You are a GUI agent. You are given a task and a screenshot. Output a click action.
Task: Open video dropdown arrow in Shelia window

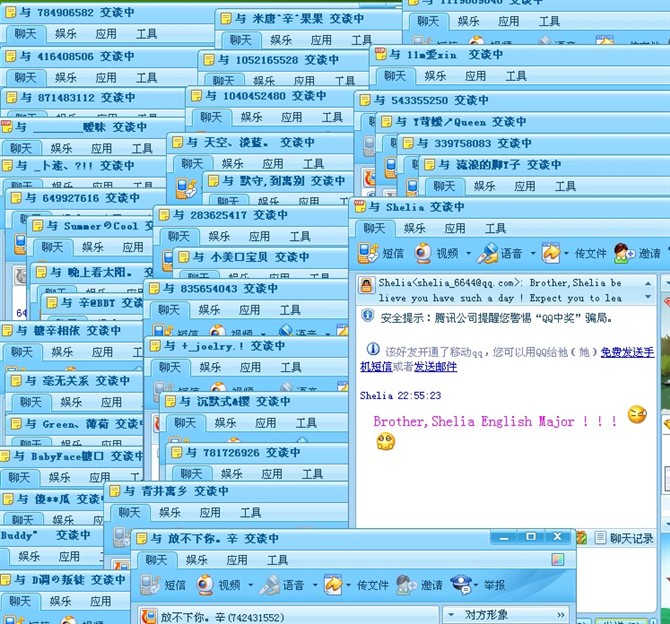(x=468, y=253)
